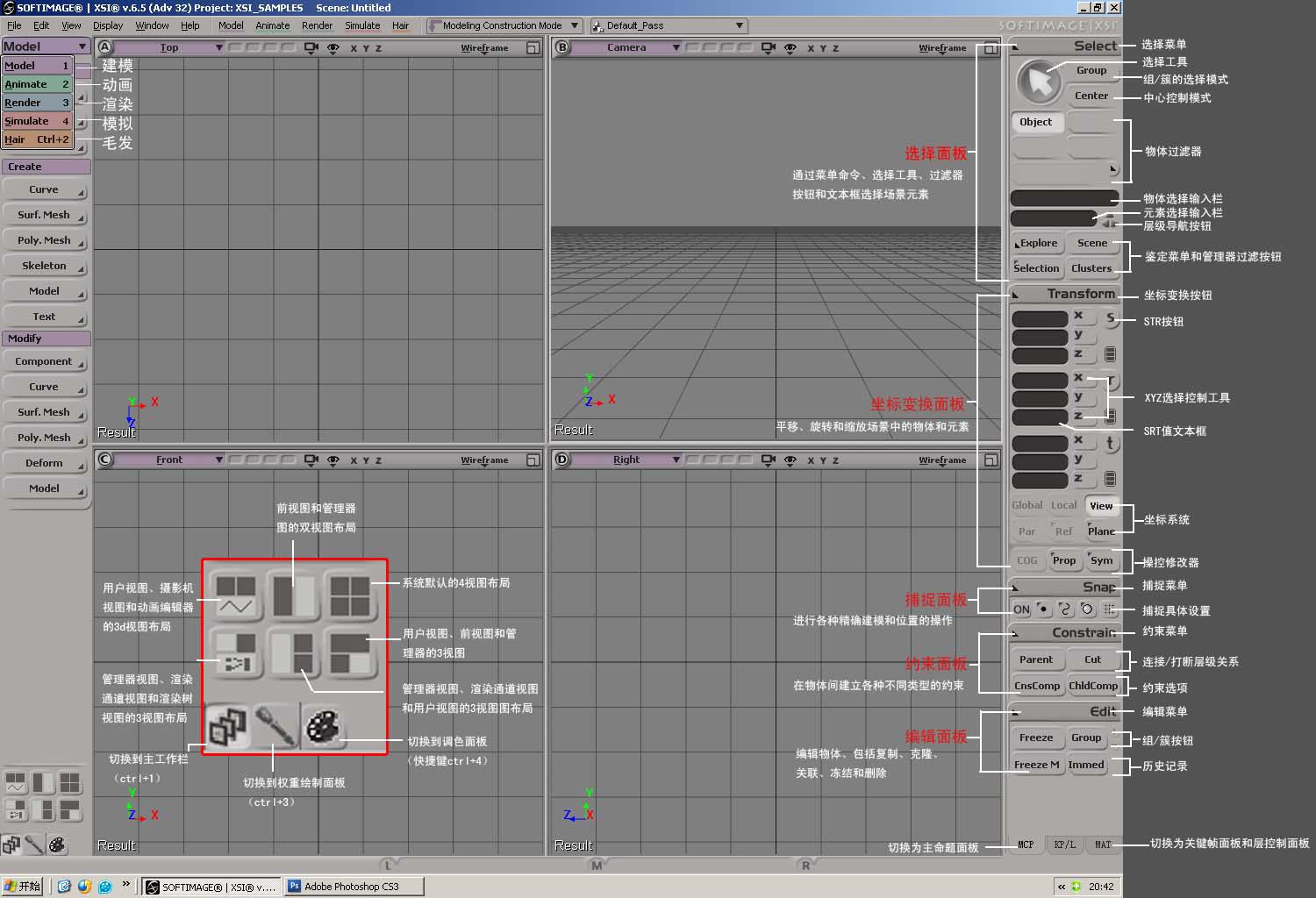Toggle Snap ON button
This screenshot has width=1316, height=898.
coord(1021,609)
